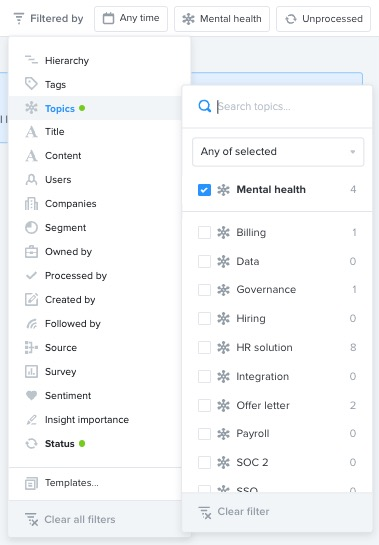This screenshot has width=379, height=545.
Task: Focus the Search topics field
Action: pyautogui.click(x=289, y=106)
